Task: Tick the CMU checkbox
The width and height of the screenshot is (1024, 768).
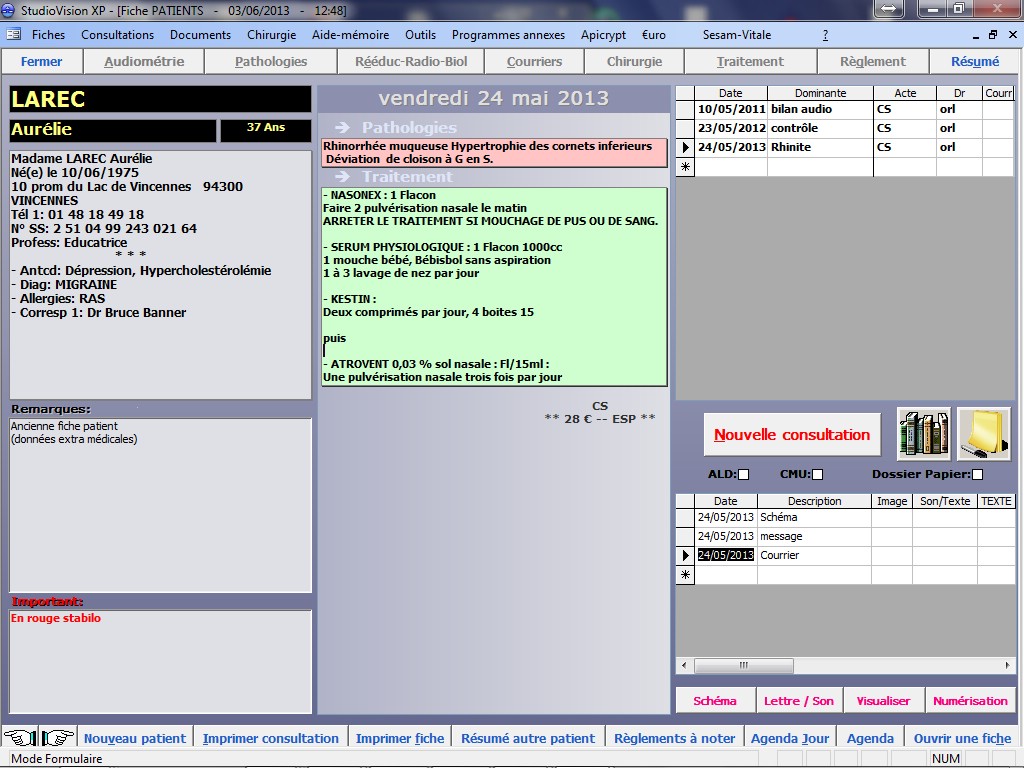Action: (x=817, y=474)
